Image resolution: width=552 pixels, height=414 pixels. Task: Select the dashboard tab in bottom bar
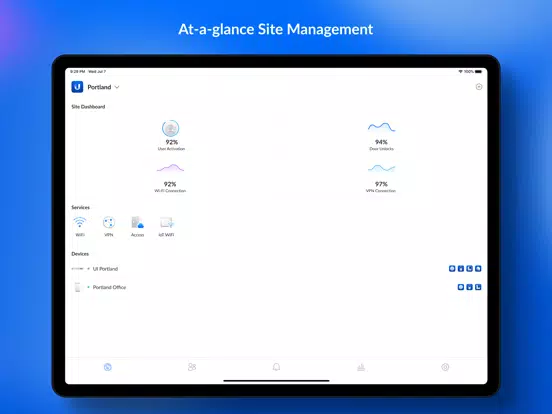pos(108,367)
